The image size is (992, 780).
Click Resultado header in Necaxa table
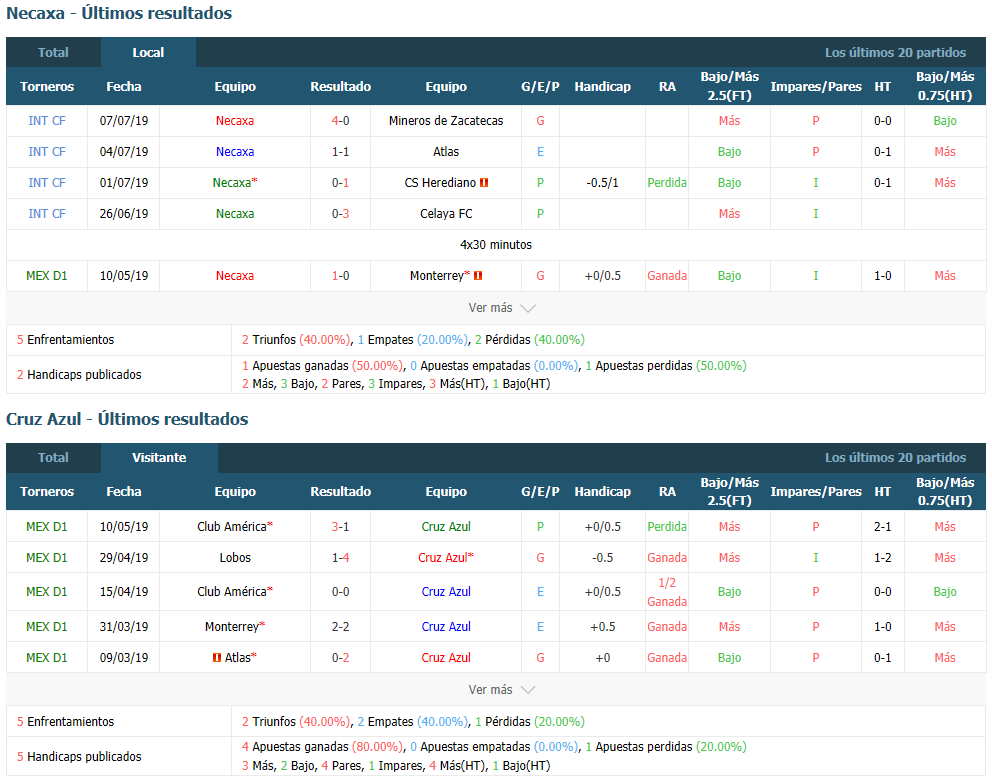(x=340, y=87)
